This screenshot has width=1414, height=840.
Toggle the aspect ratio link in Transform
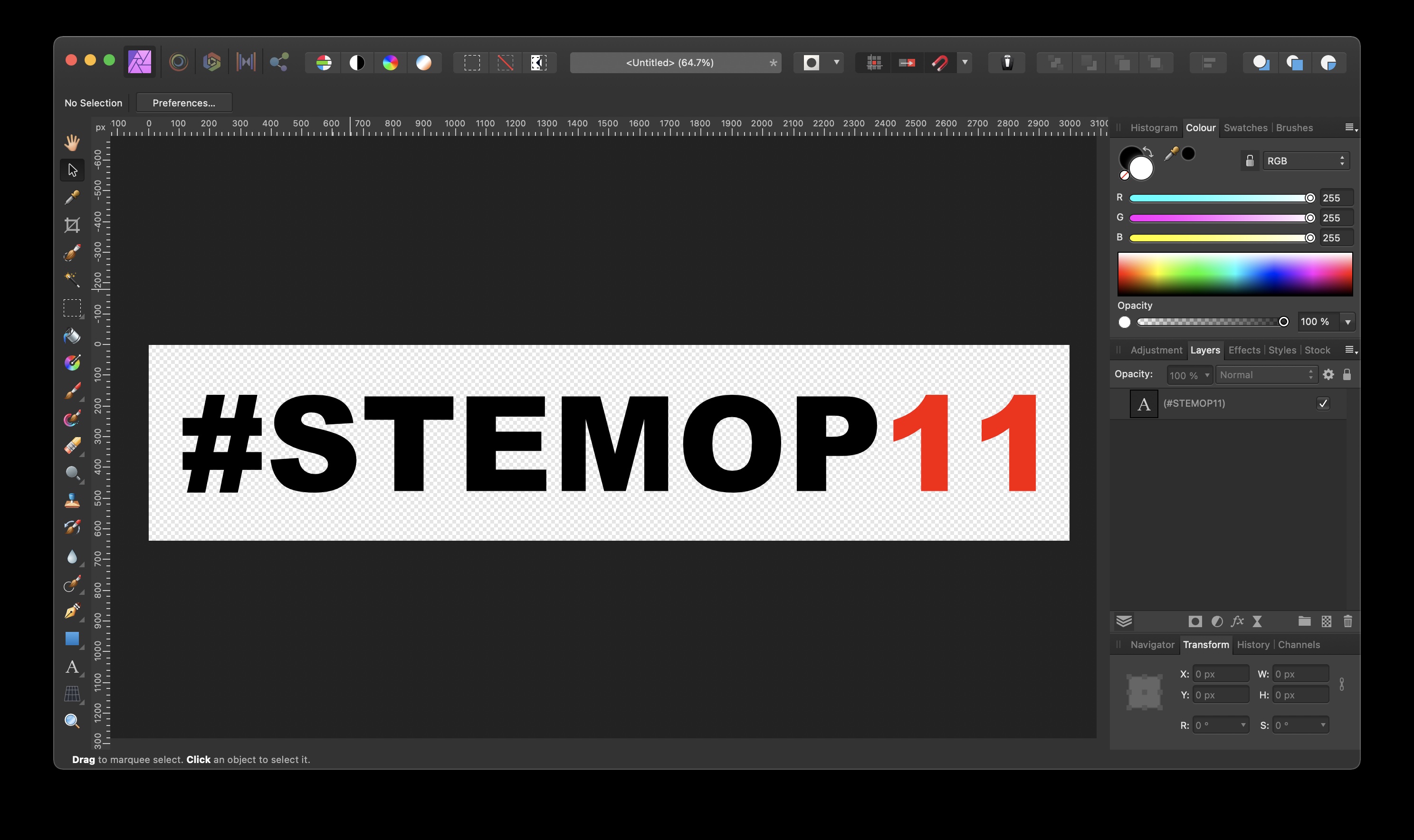pos(1342,684)
